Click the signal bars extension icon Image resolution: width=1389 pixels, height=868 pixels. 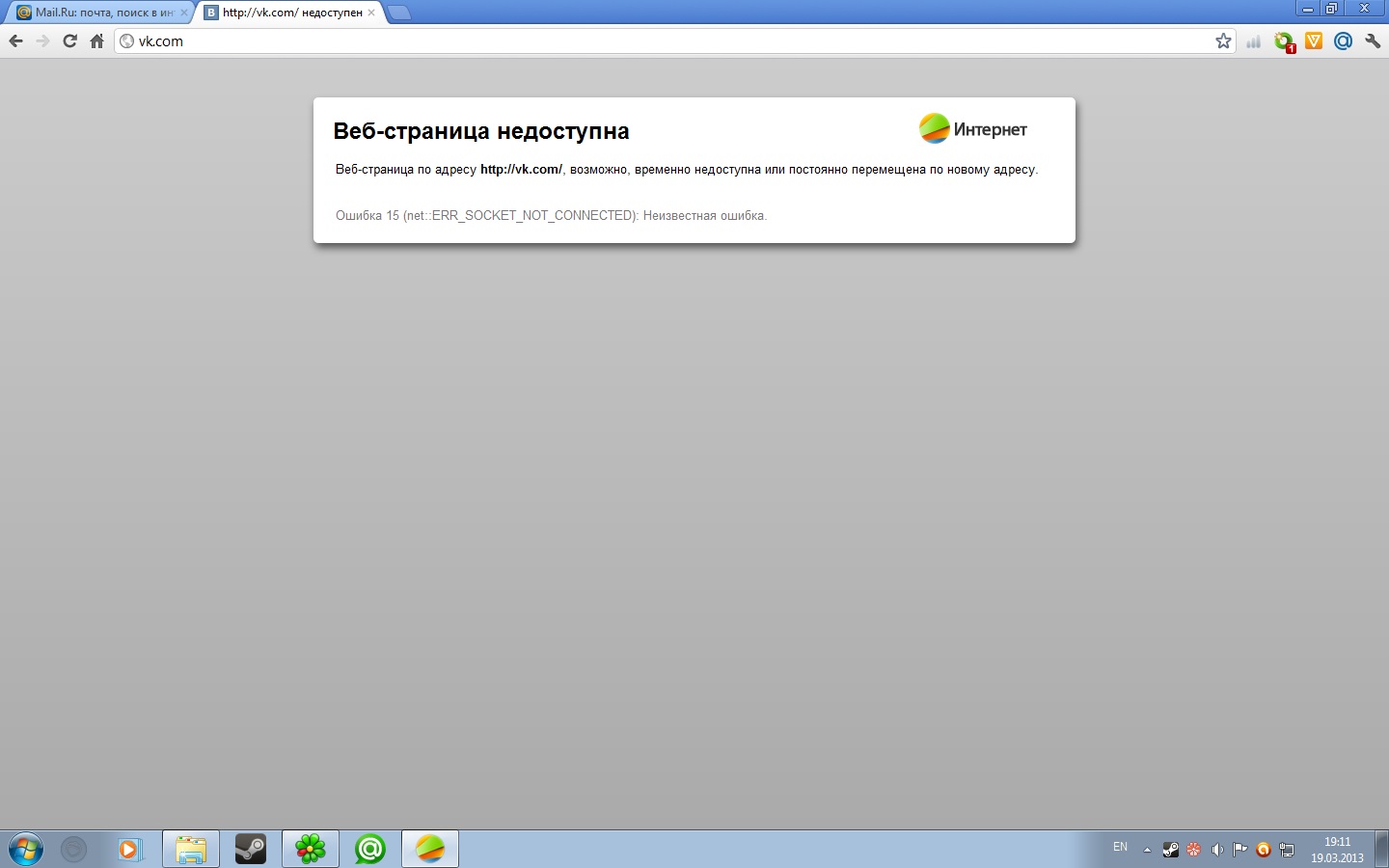click(x=1254, y=41)
